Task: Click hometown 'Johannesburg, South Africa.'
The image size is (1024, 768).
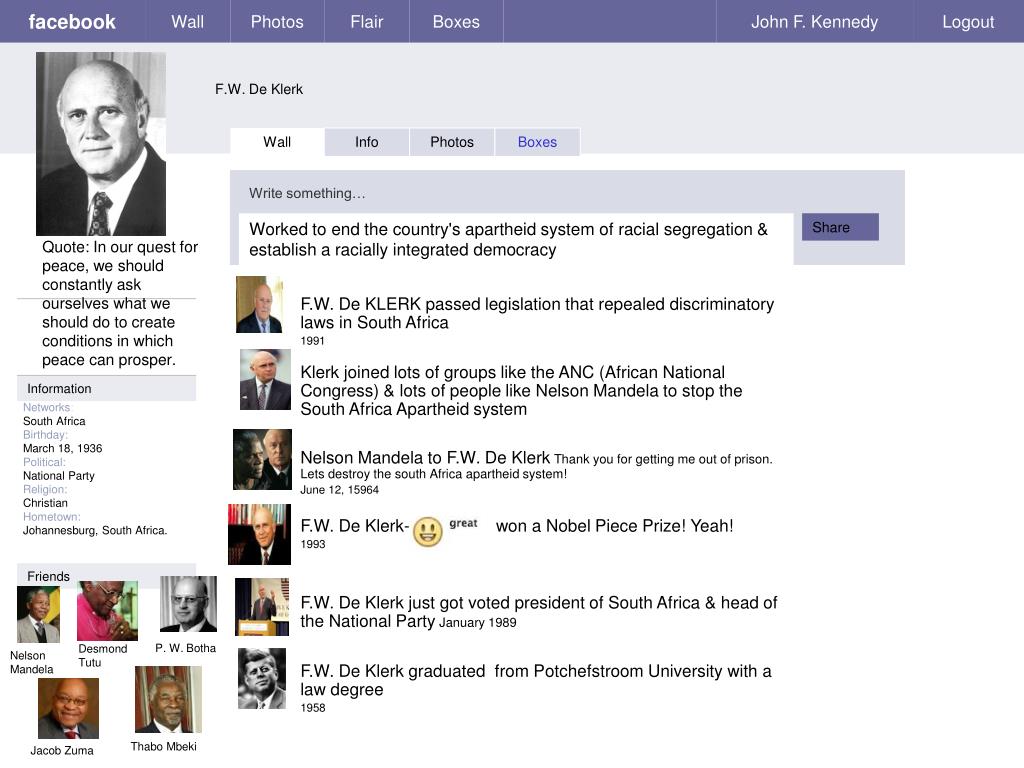Action: pos(95,530)
